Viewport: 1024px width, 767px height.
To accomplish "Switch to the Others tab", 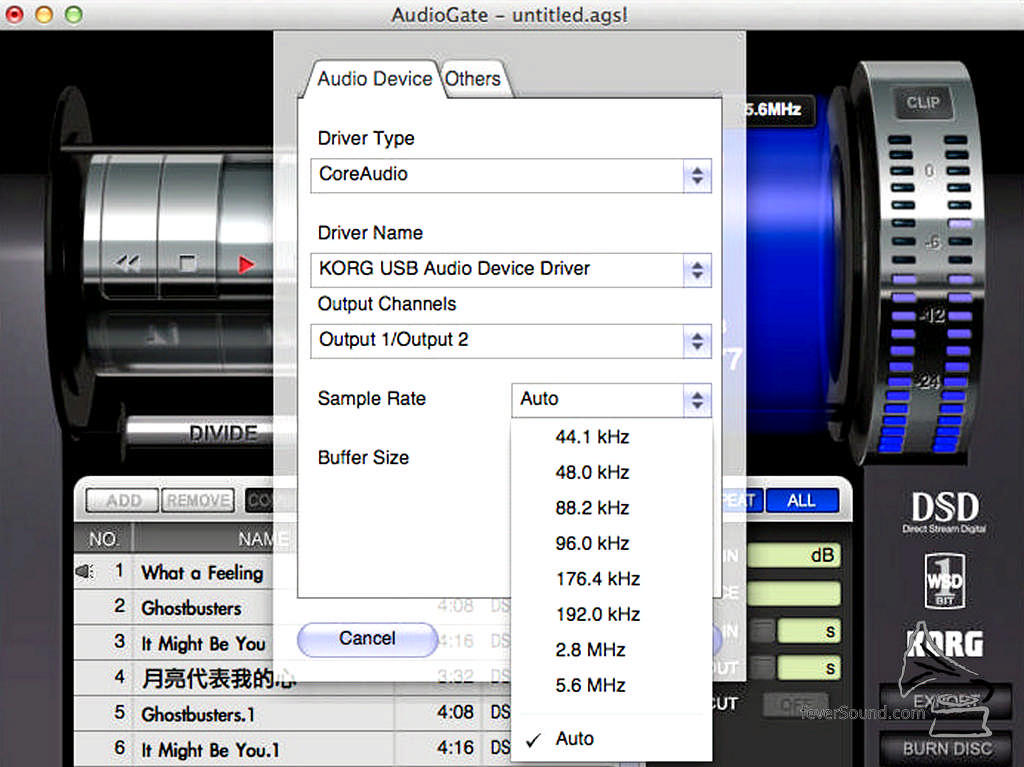I will point(473,79).
